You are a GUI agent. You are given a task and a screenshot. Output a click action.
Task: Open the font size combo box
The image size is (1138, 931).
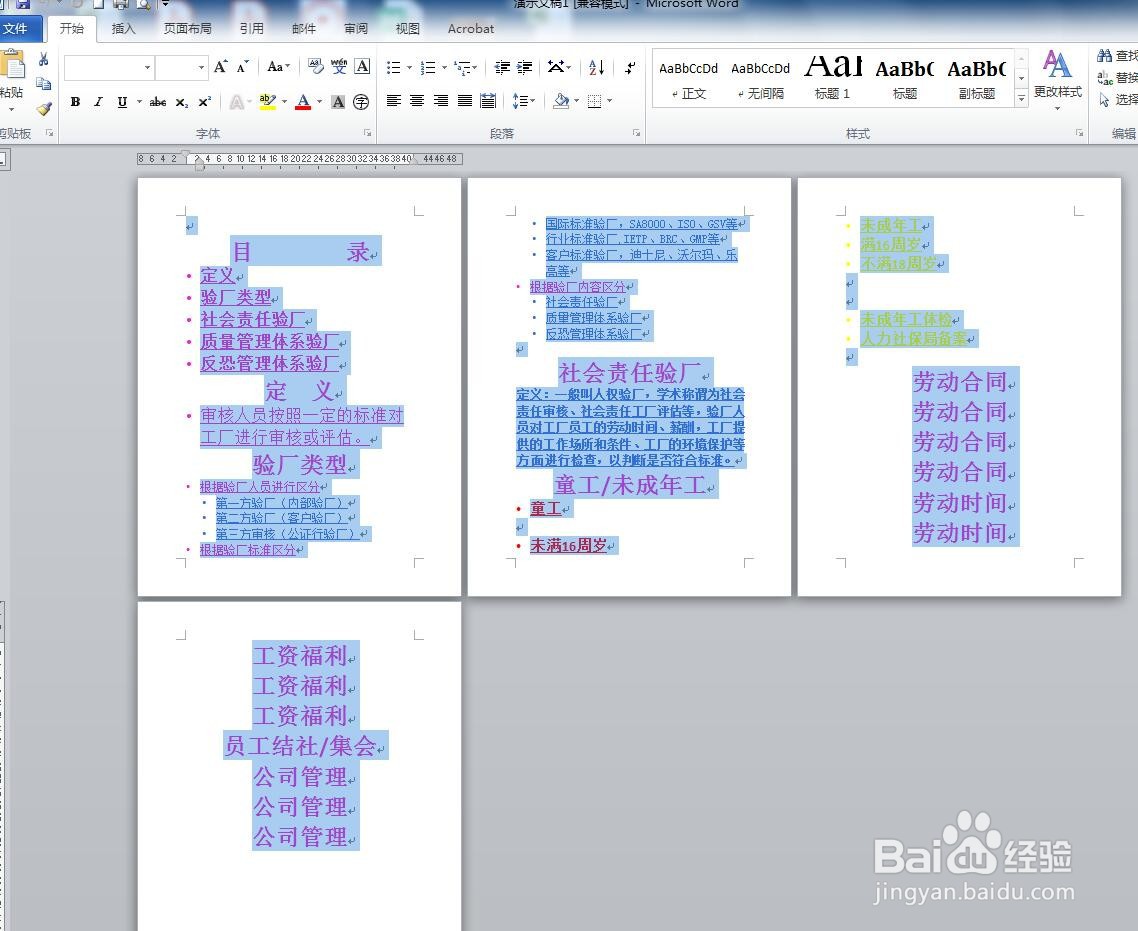(x=181, y=67)
